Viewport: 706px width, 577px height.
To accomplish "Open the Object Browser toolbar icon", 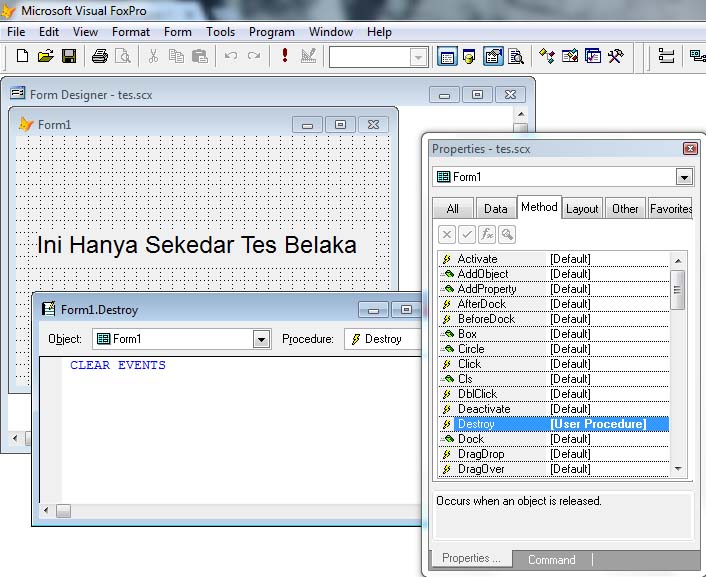I will (x=570, y=56).
